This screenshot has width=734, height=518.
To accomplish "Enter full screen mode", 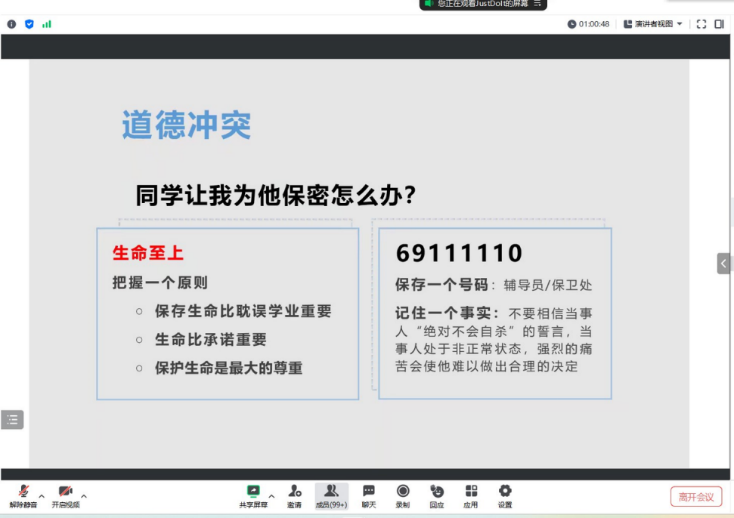I will [x=701, y=24].
